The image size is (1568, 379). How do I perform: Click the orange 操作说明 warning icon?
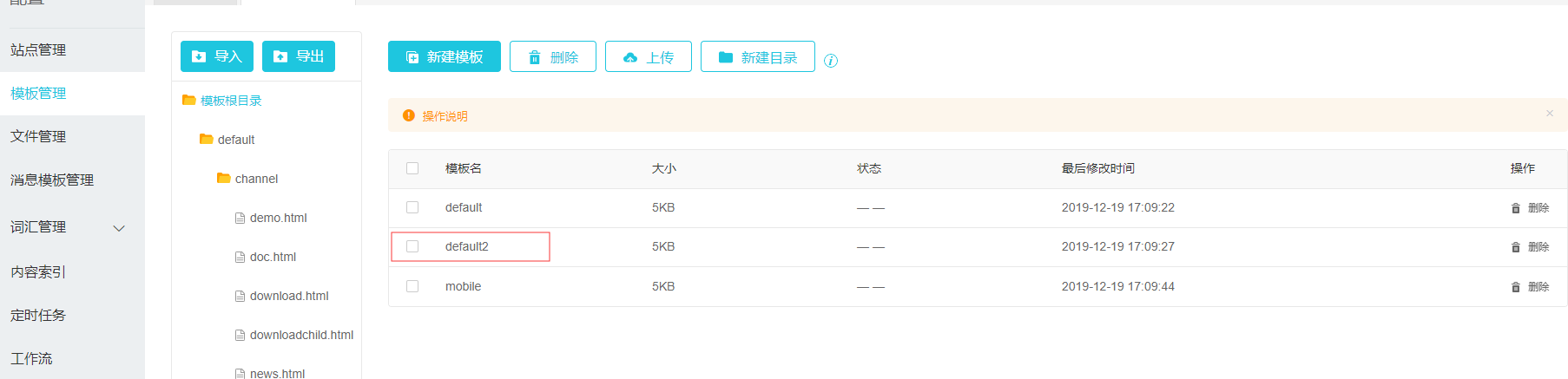[x=409, y=115]
